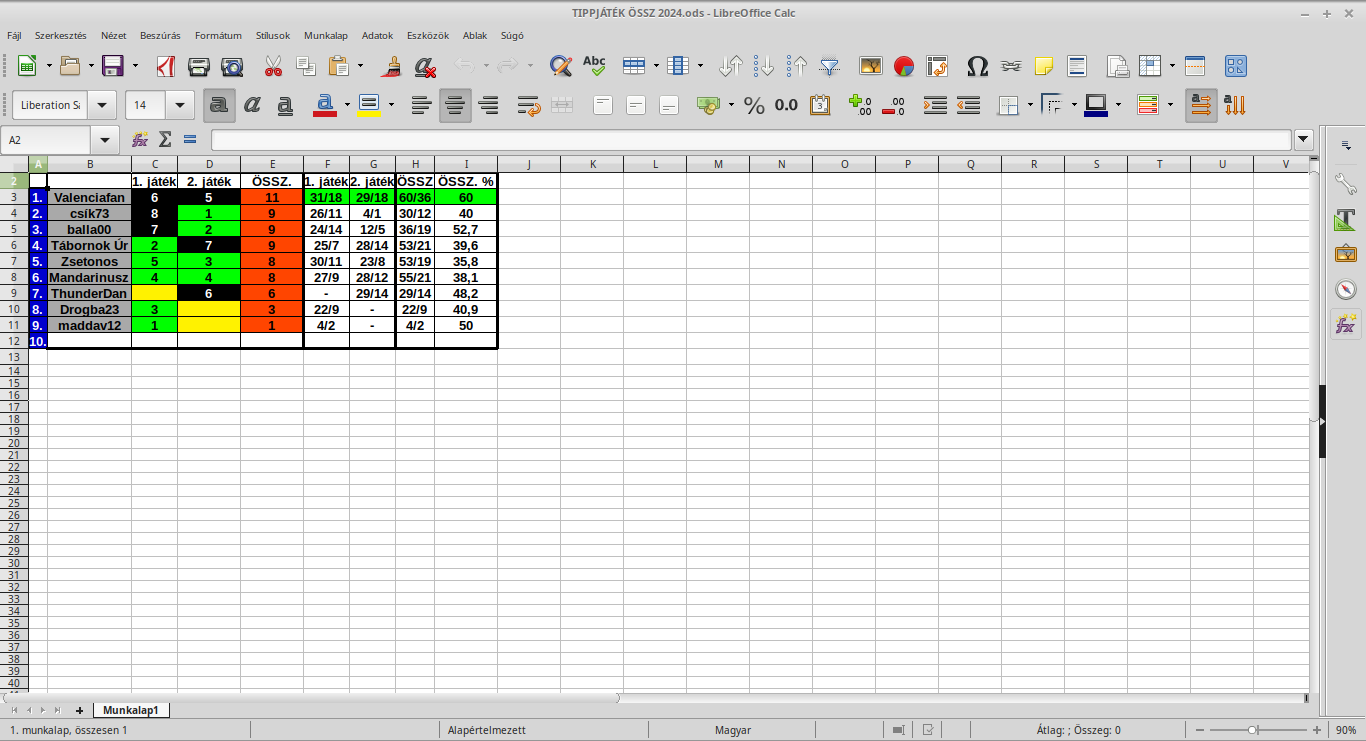Open the font name dropdown
The image size is (1366, 741).
point(102,105)
